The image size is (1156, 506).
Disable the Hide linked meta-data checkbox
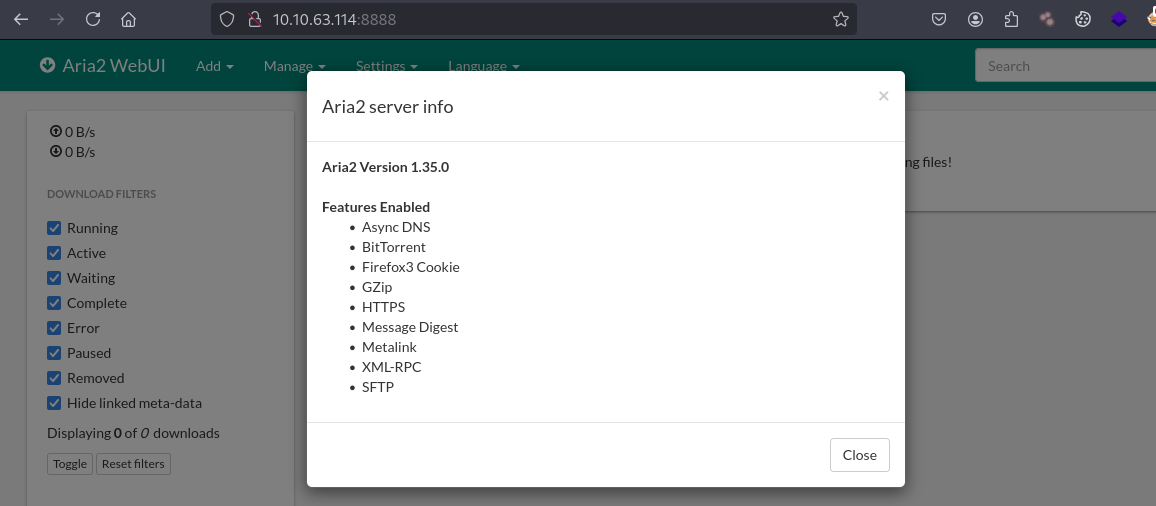55,403
